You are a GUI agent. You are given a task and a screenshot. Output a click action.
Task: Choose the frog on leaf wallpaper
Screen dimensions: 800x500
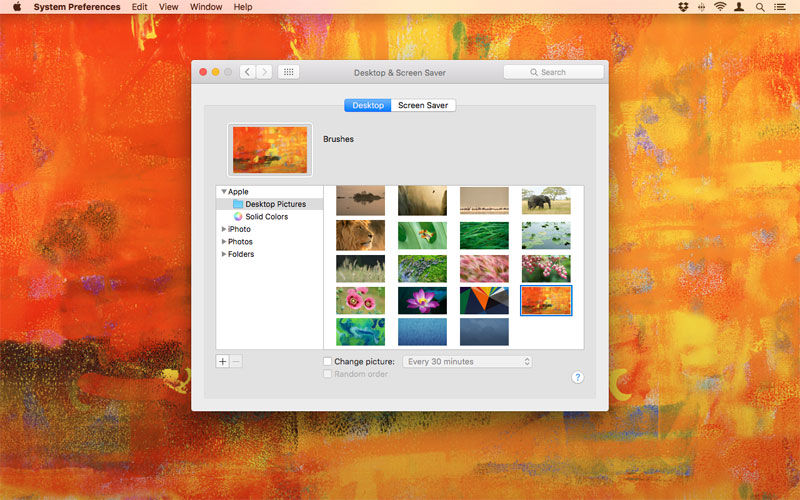(422, 235)
